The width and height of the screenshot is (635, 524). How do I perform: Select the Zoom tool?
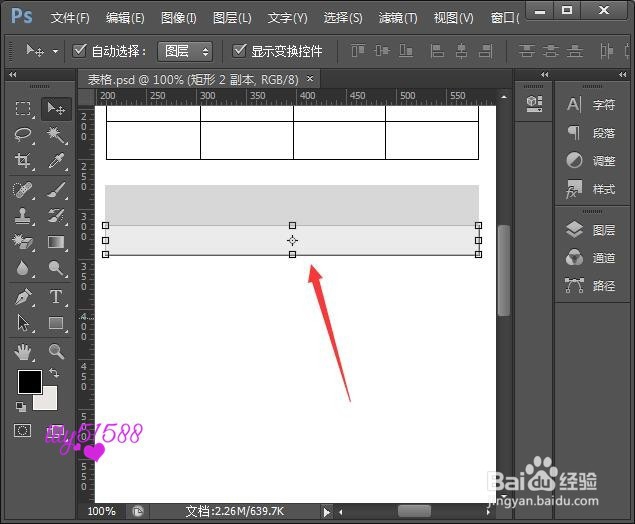point(56,352)
